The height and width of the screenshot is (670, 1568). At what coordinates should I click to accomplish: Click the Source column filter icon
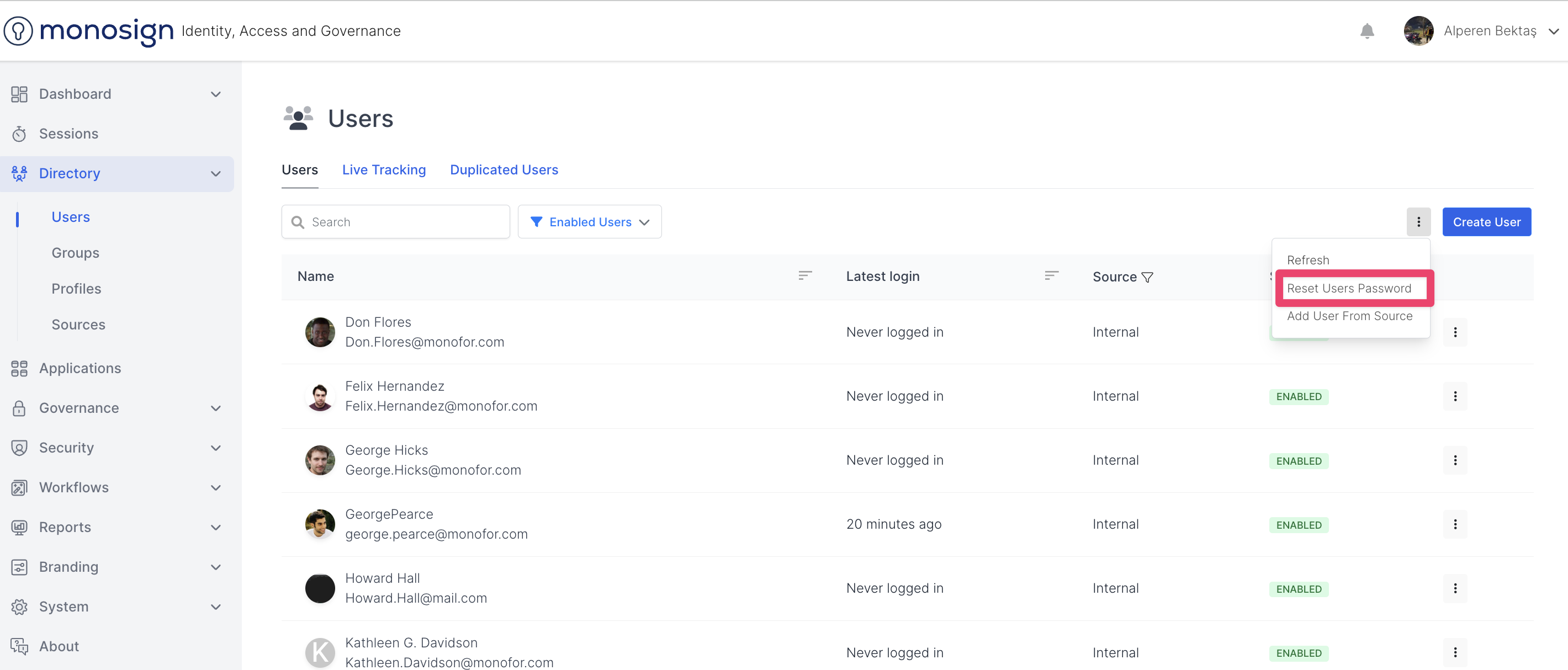coord(1147,278)
